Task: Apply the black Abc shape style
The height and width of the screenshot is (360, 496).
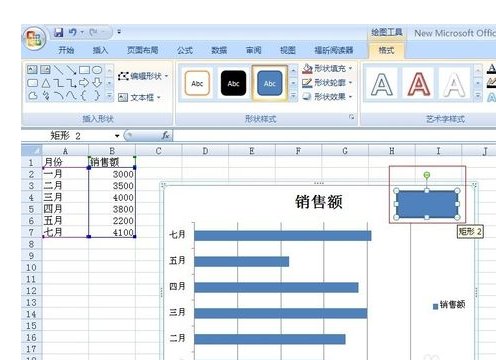Action: pos(233,83)
